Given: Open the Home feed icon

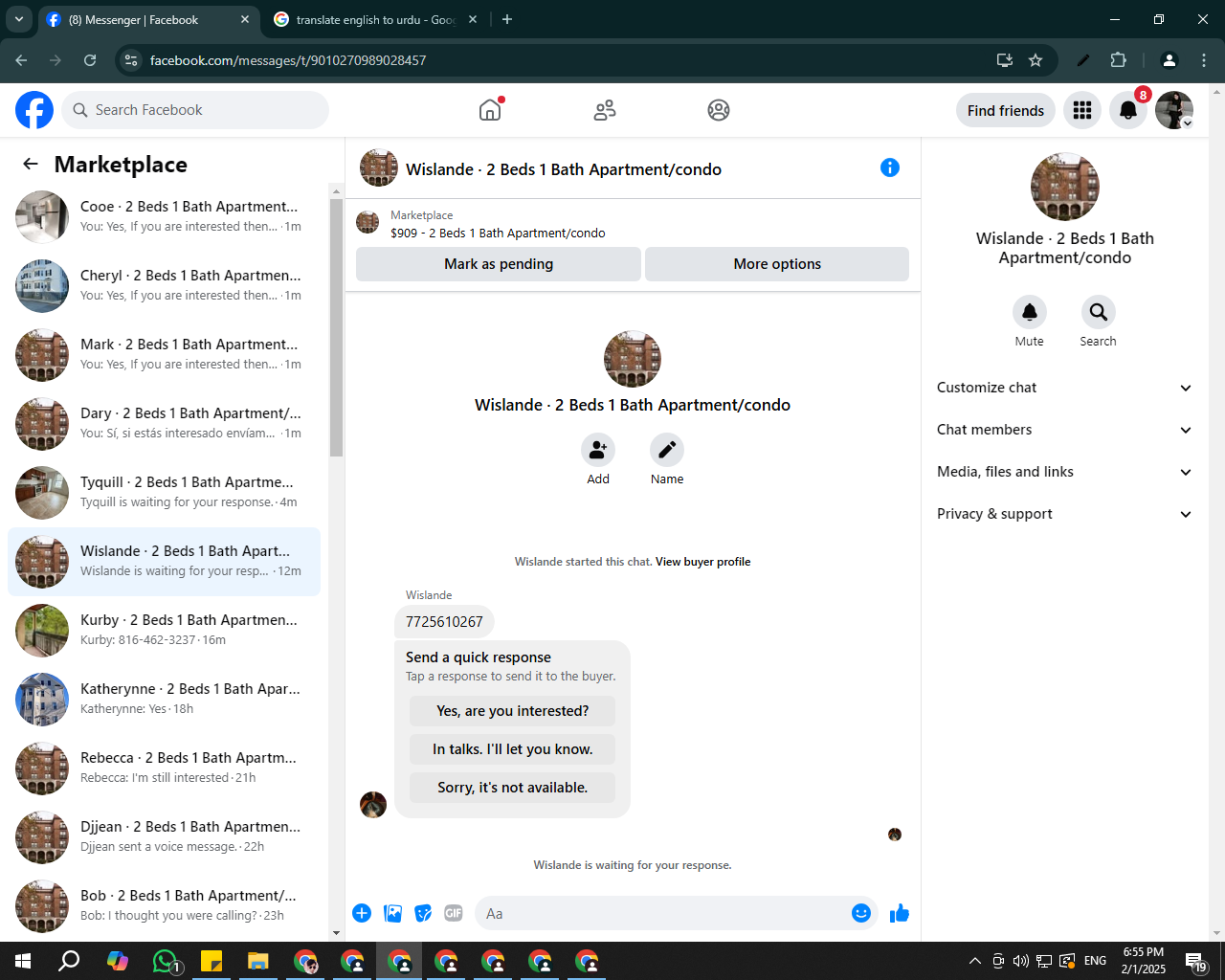Looking at the screenshot, I should (490, 110).
